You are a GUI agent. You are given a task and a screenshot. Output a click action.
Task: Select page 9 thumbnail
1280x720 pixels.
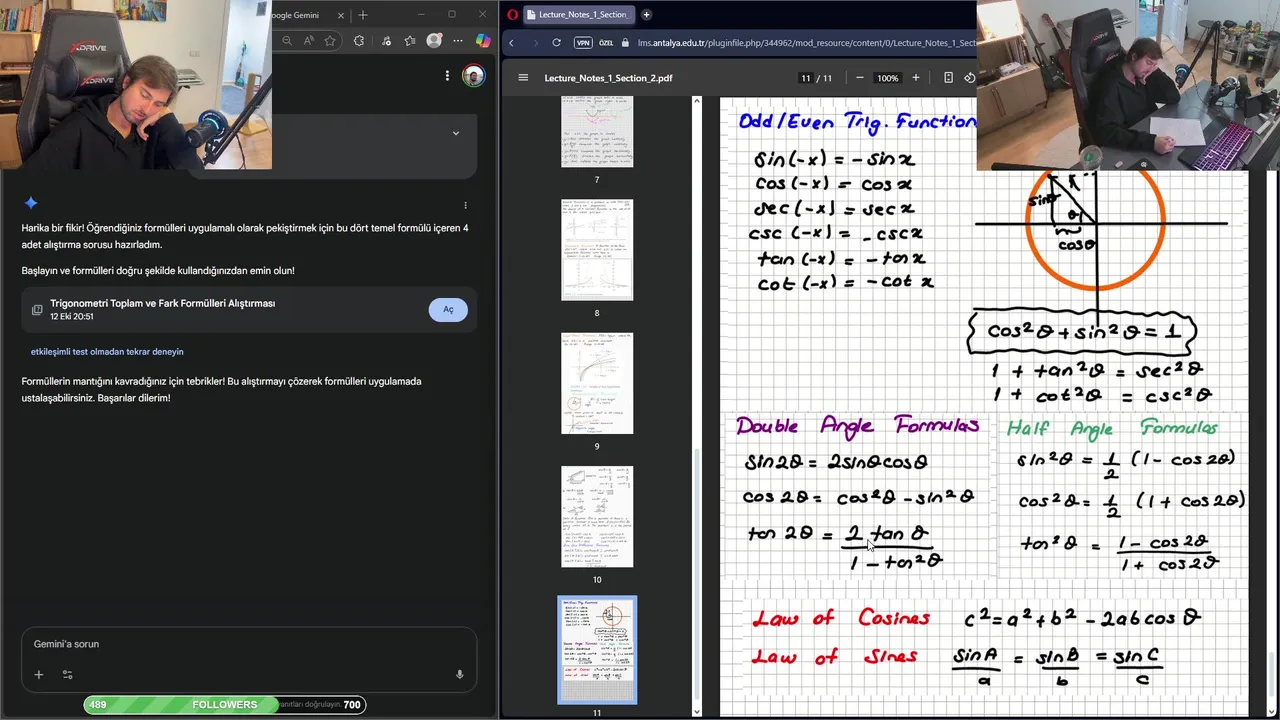(597, 383)
